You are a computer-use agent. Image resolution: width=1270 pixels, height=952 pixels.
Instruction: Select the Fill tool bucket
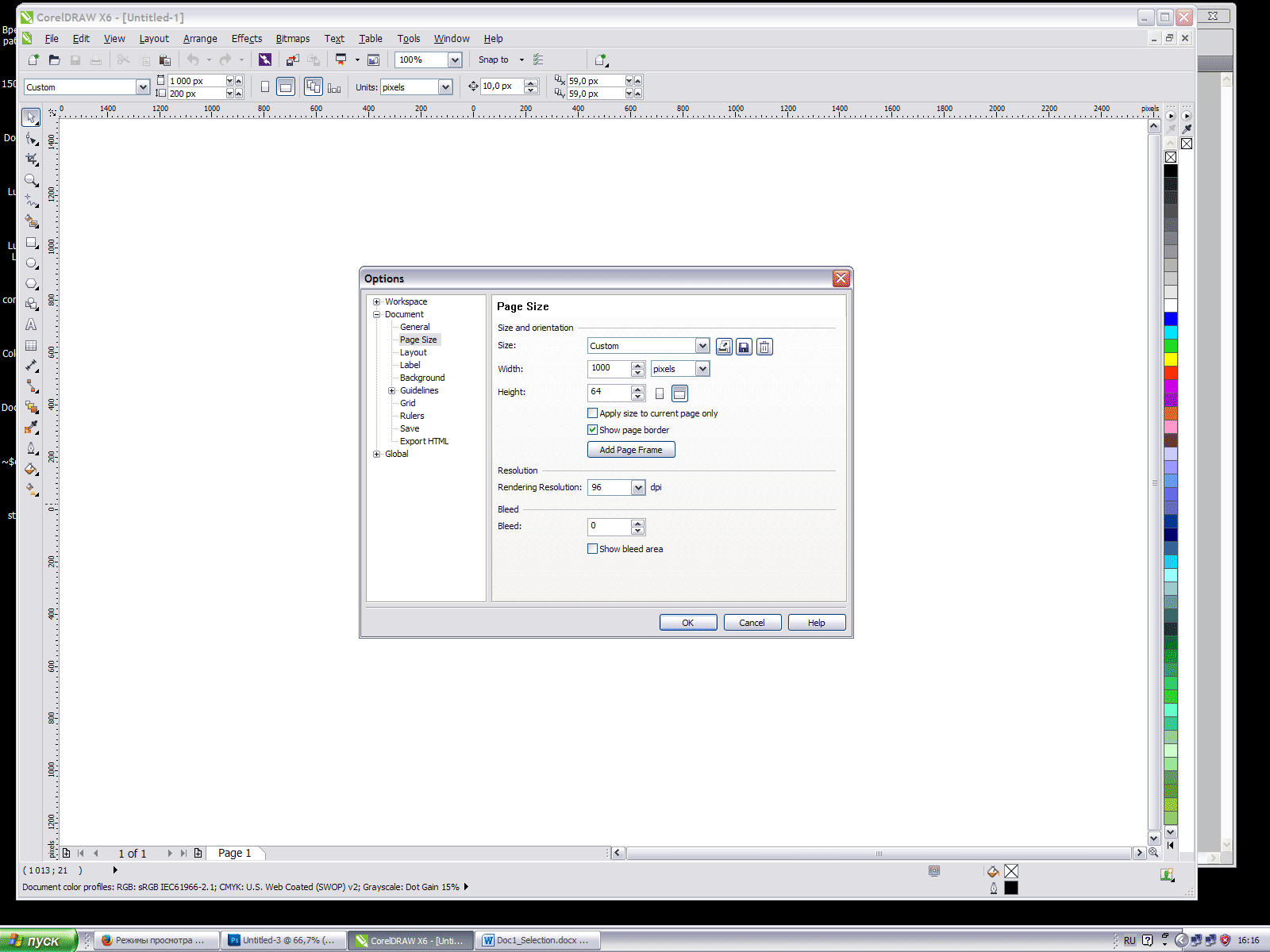click(31, 469)
